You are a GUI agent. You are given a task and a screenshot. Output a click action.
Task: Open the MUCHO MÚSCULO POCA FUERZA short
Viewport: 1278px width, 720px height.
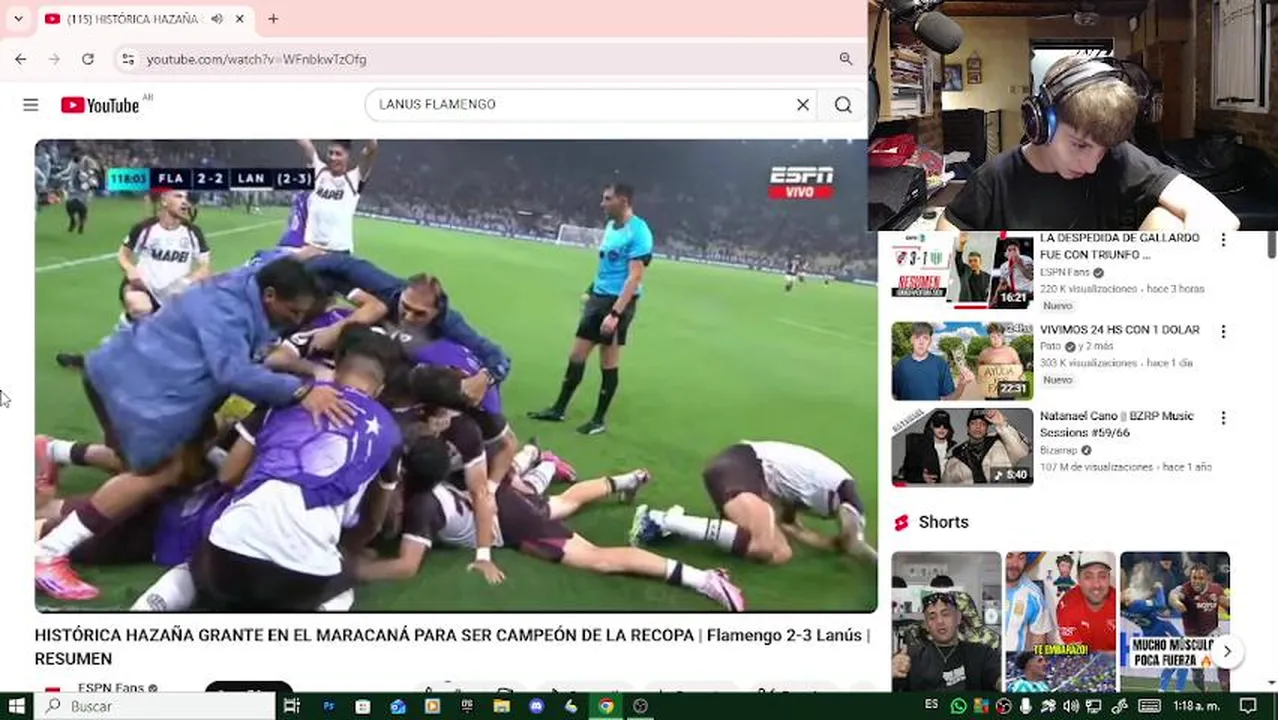pyautogui.click(x=1174, y=621)
